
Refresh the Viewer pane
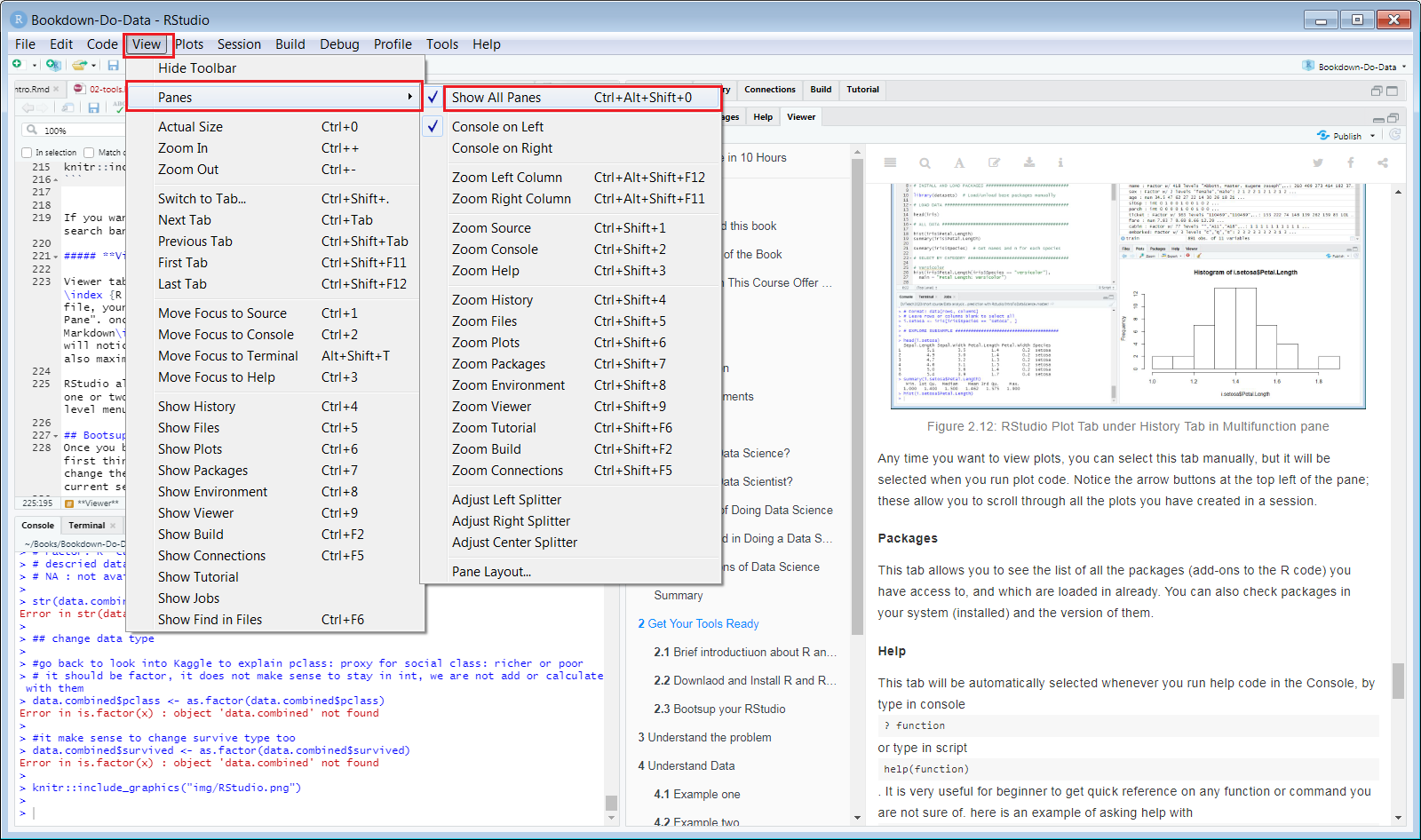click(1394, 135)
